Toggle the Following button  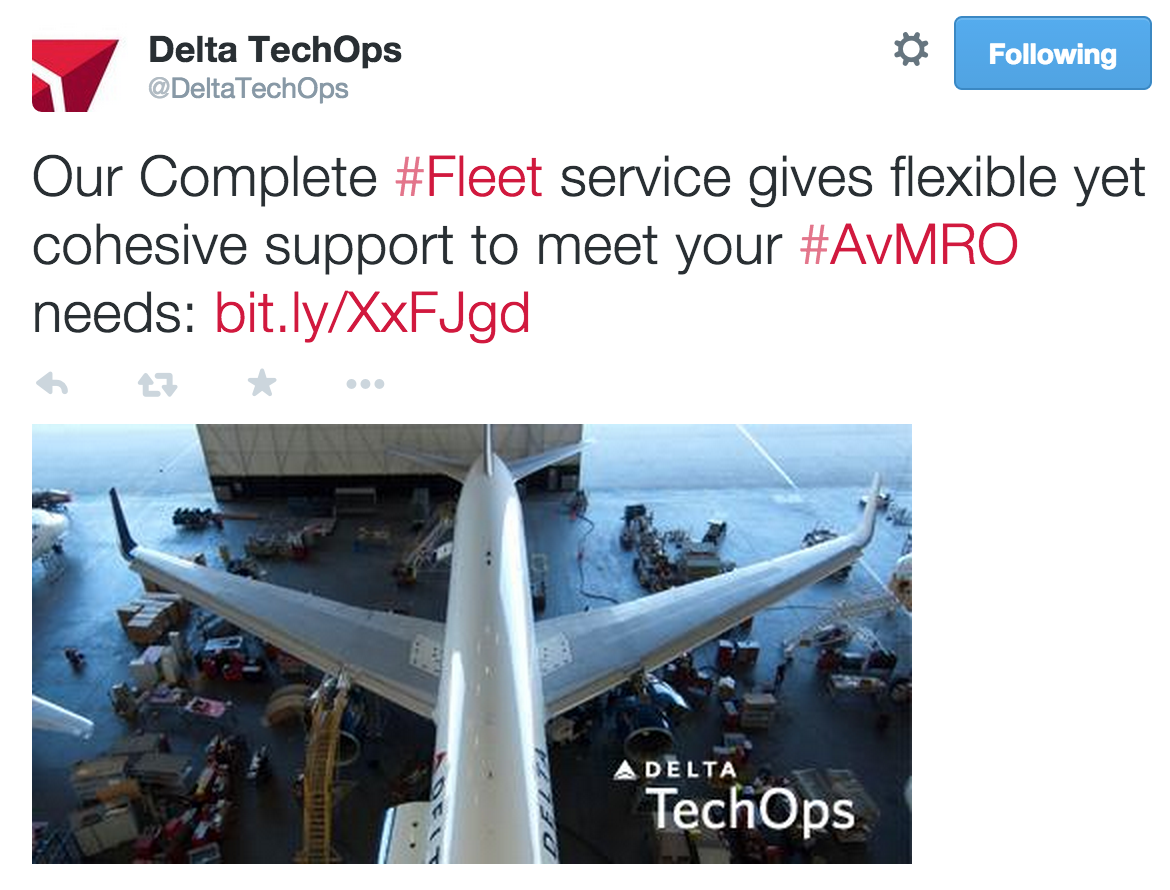1052,54
